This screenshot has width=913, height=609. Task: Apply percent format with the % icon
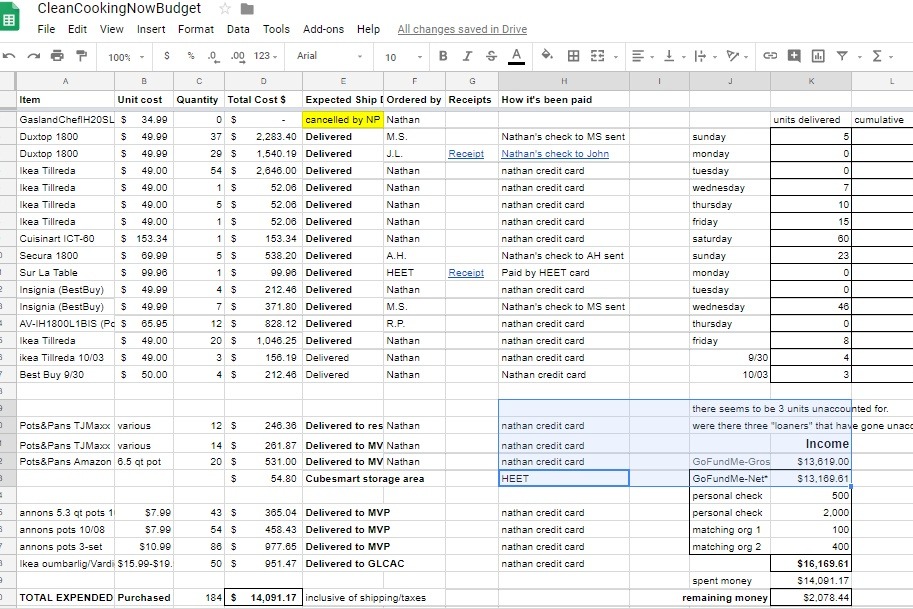tap(190, 56)
